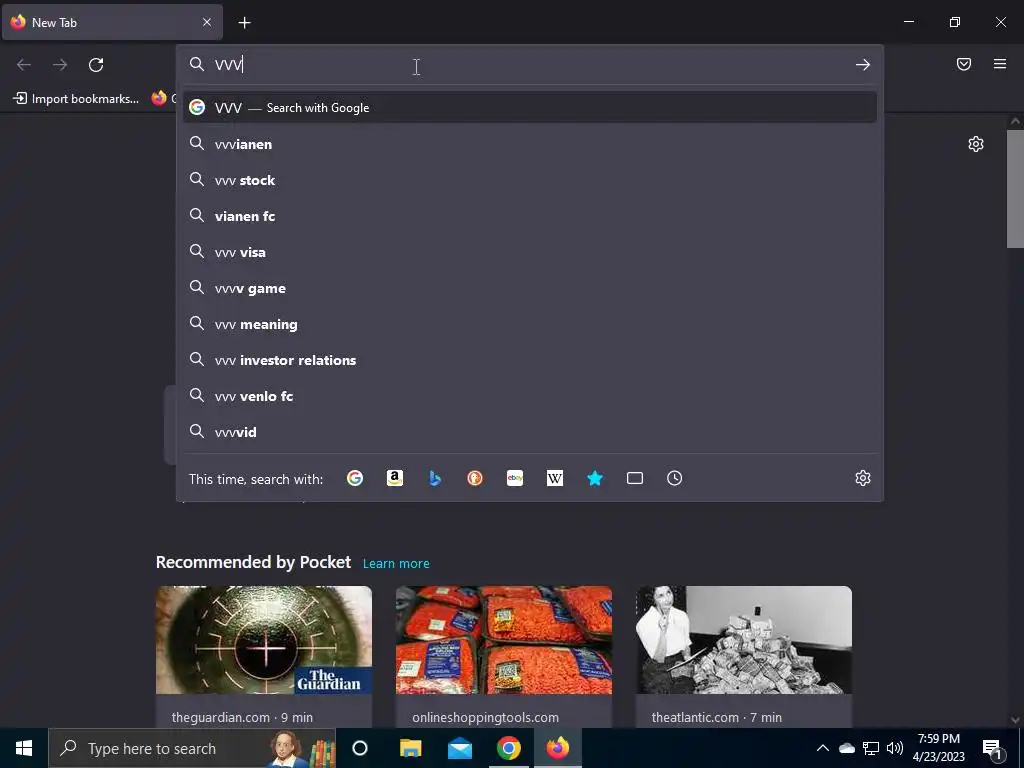Open the Firefox application menu
The width and height of the screenshot is (1024, 768).
(x=1000, y=64)
